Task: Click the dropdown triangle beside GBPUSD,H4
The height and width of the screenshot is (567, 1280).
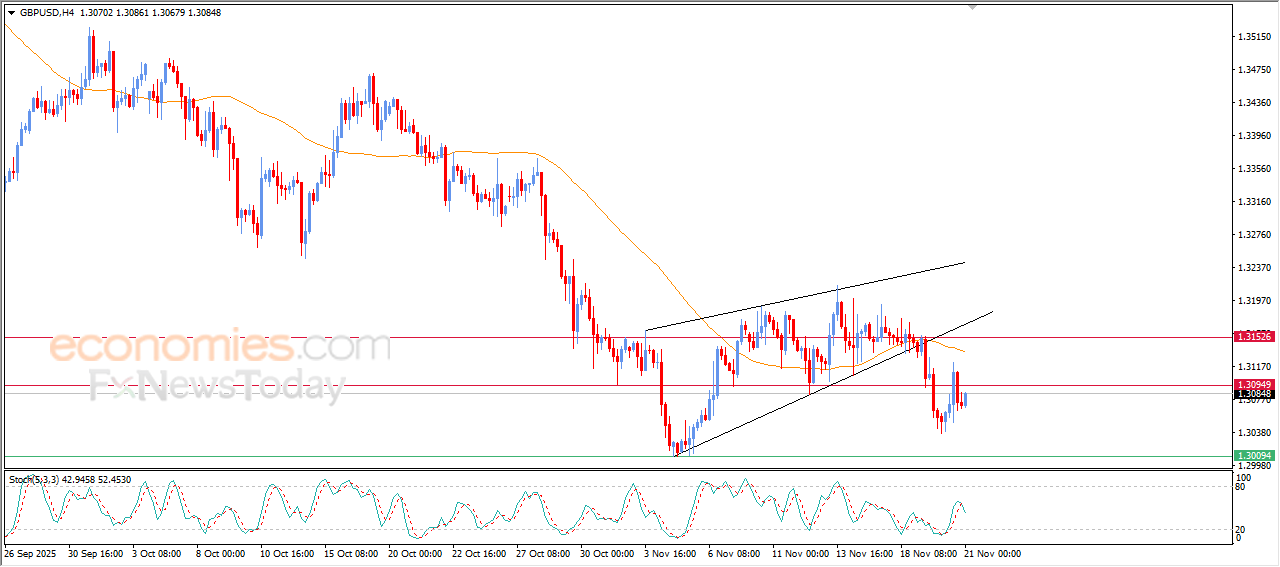Action: (x=11, y=13)
